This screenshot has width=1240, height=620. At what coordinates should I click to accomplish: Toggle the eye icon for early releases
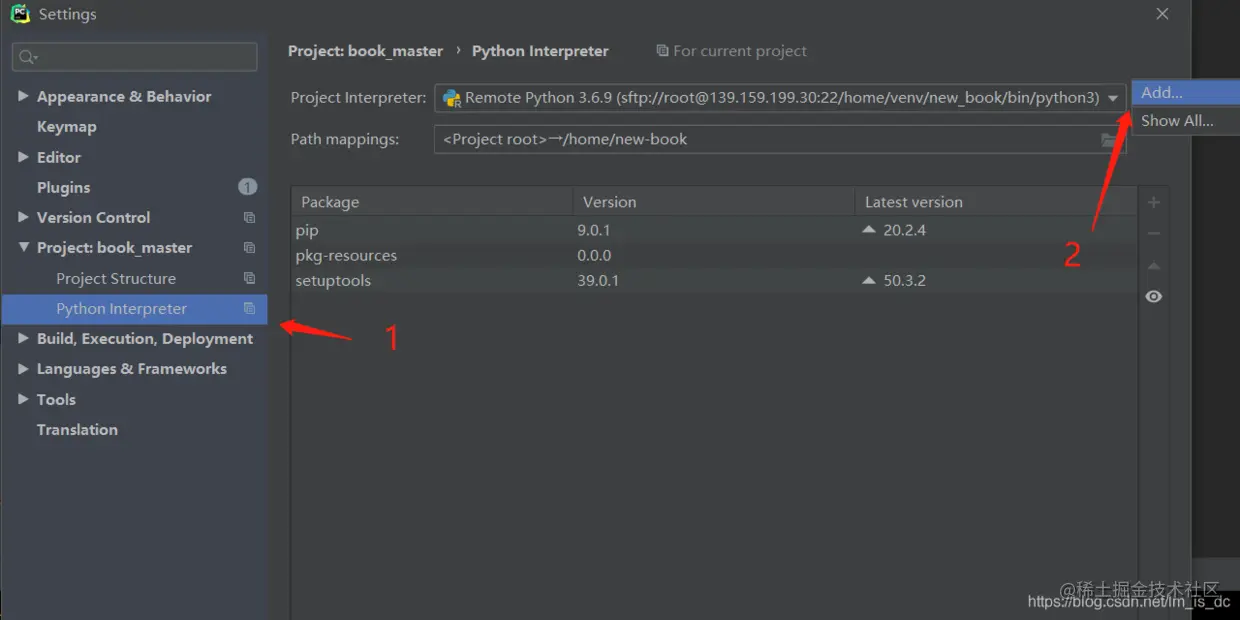point(1153,297)
